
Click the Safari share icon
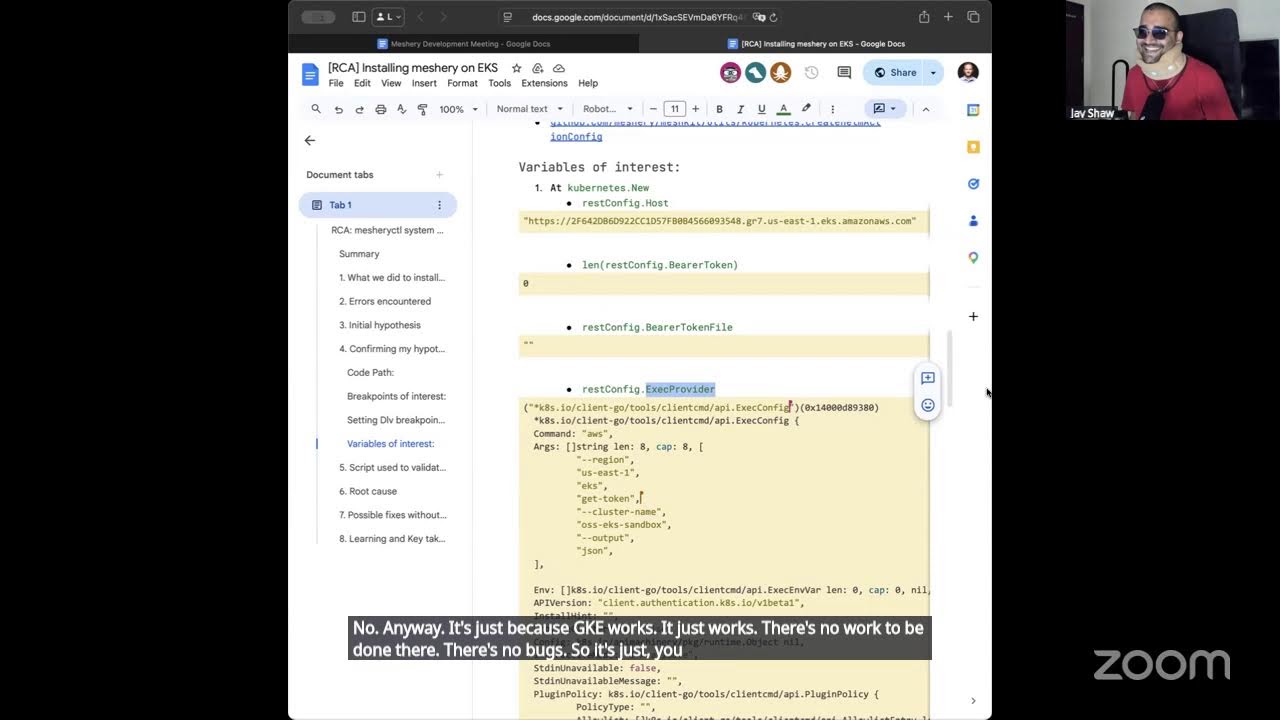point(924,17)
